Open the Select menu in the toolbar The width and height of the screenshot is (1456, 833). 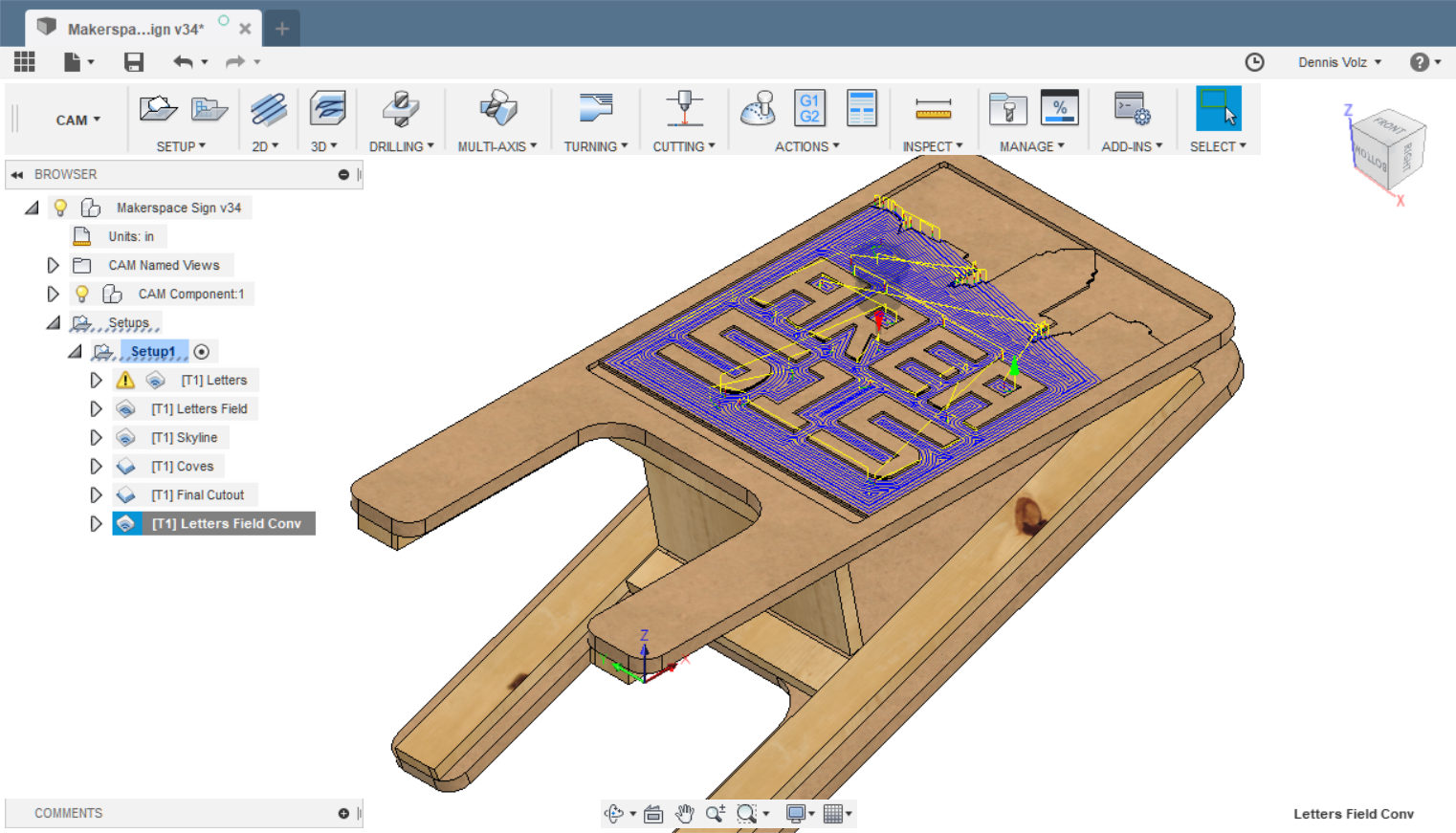pos(1218,145)
